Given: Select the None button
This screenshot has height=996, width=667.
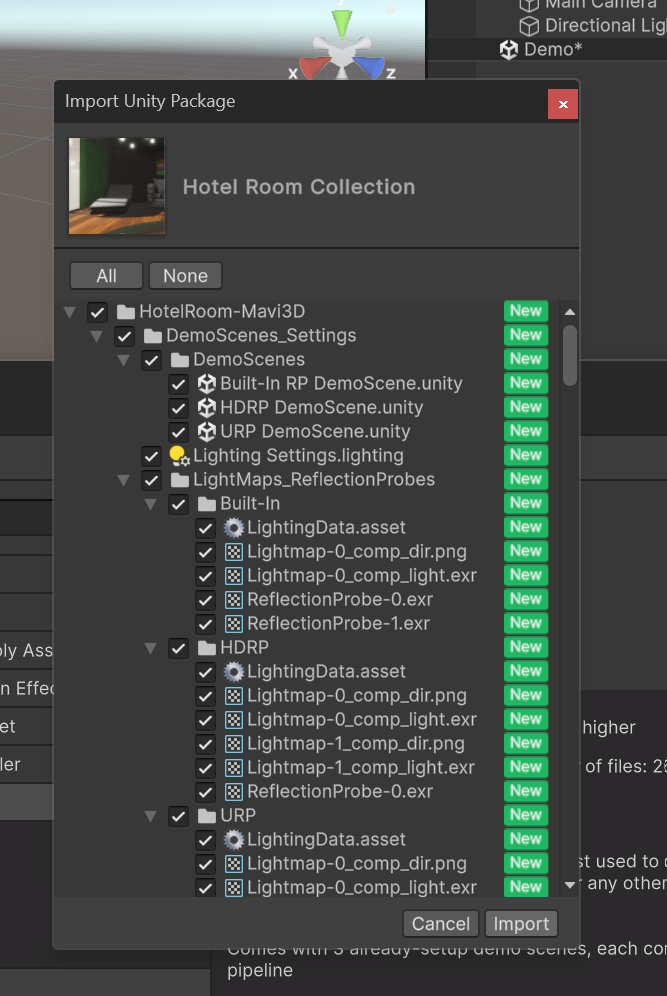Looking at the screenshot, I should (x=185, y=276).
